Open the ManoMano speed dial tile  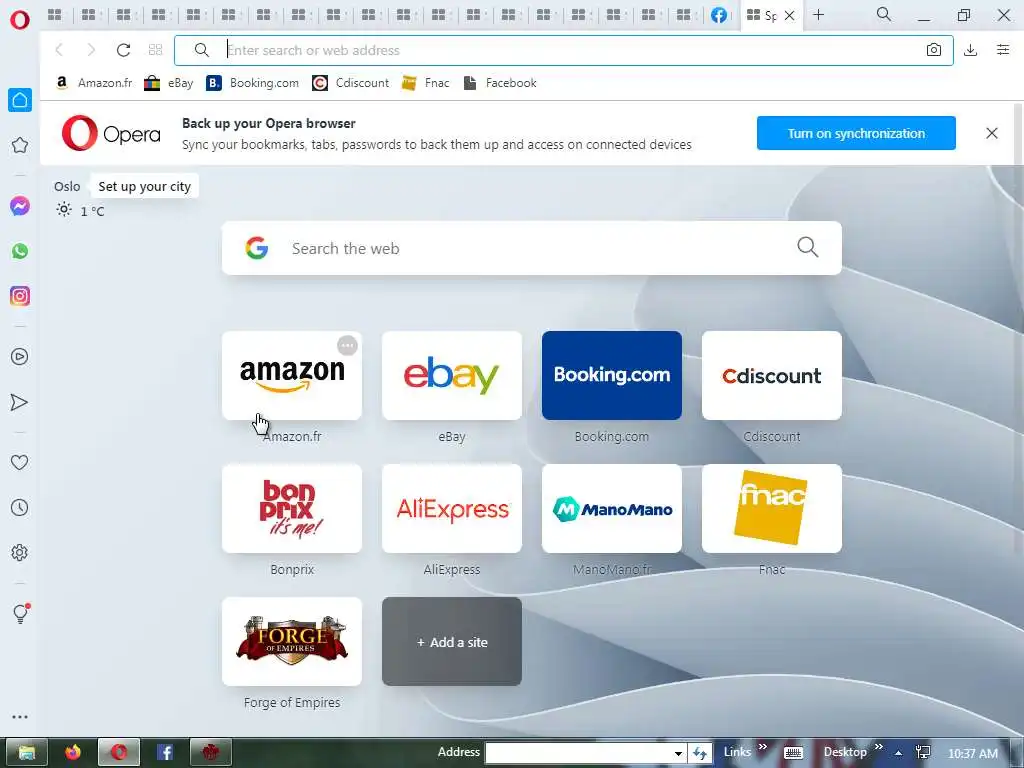tap(612, 509)
